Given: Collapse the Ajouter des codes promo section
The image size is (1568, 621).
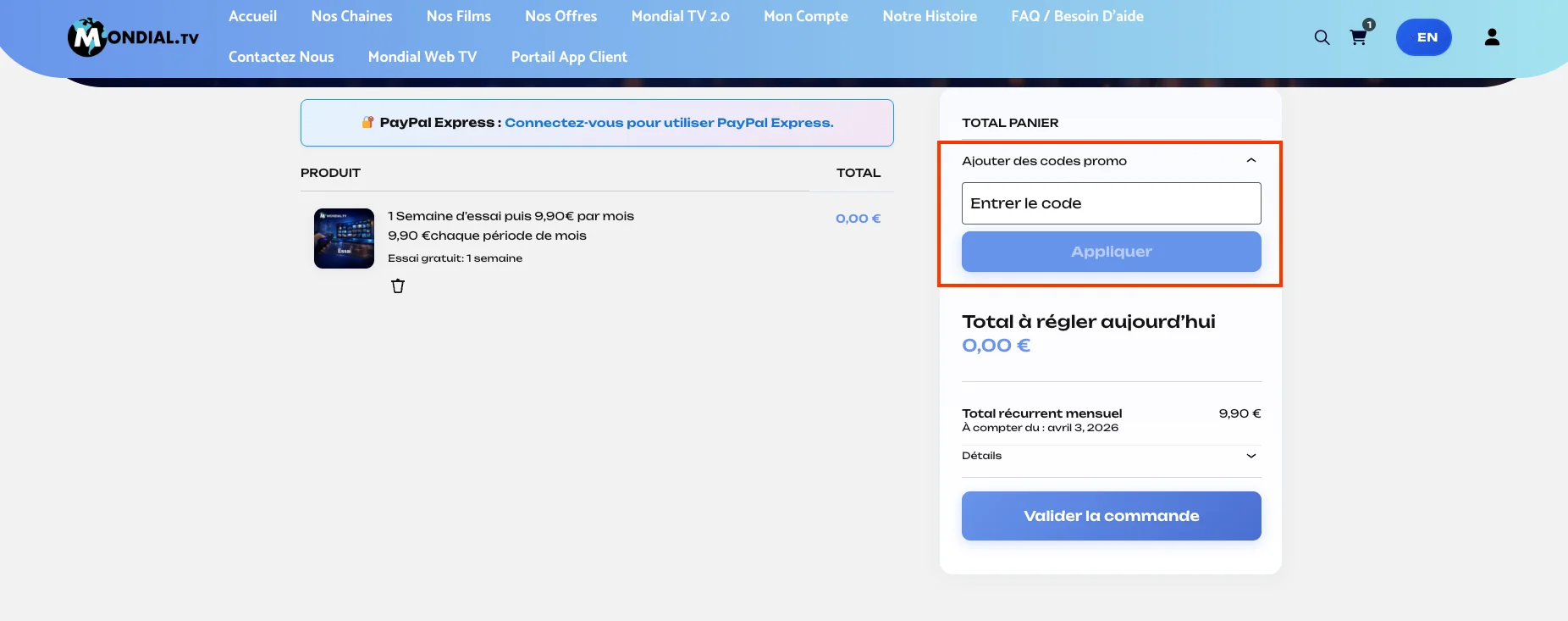Looking at the screenshot, I should pos(1111,161).
